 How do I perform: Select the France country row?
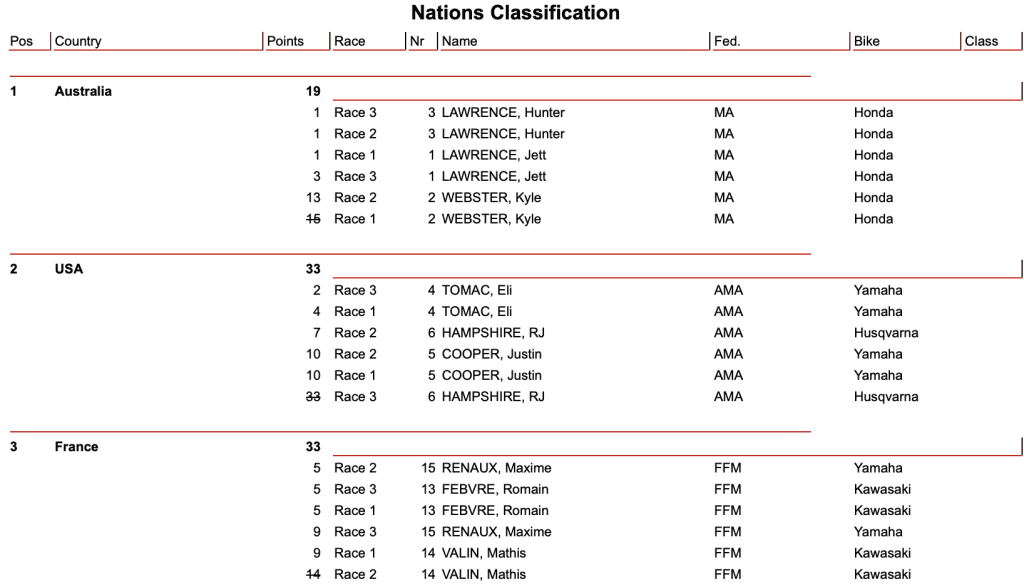pos(76,446)
